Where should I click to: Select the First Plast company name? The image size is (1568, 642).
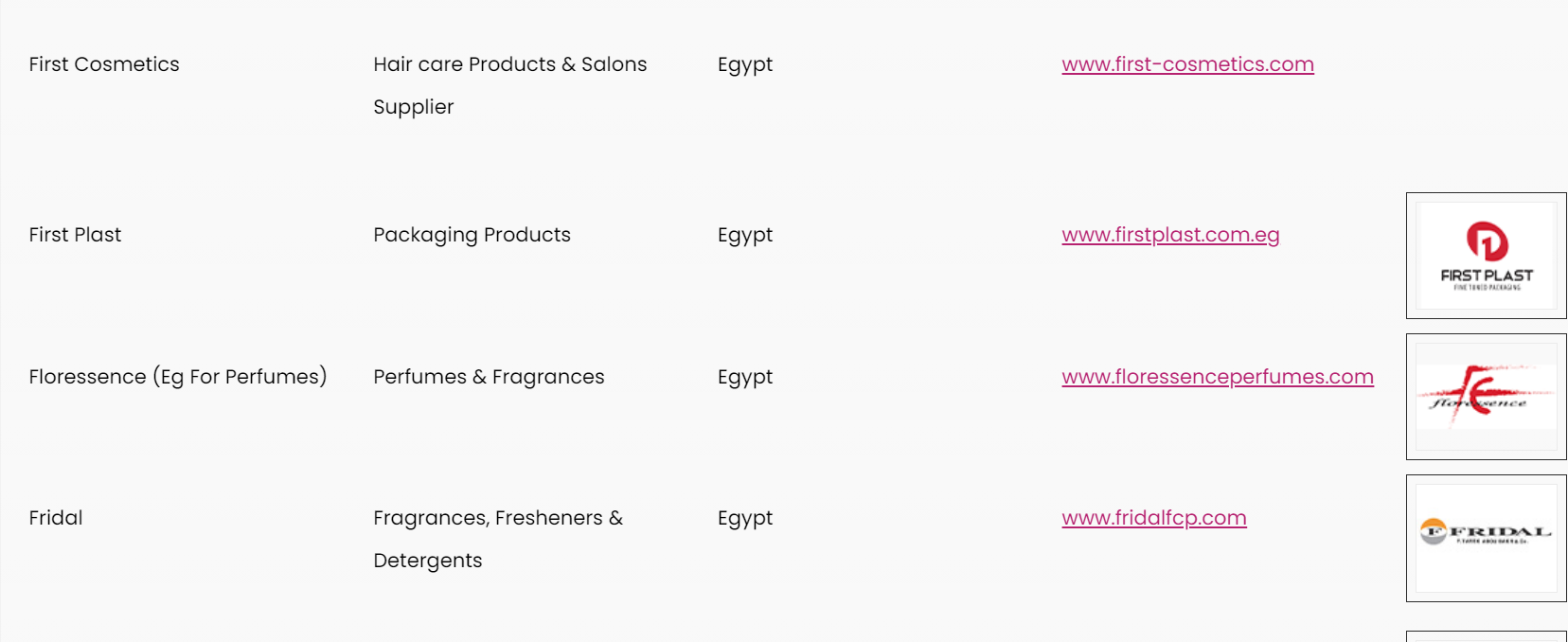click(75, 235)
